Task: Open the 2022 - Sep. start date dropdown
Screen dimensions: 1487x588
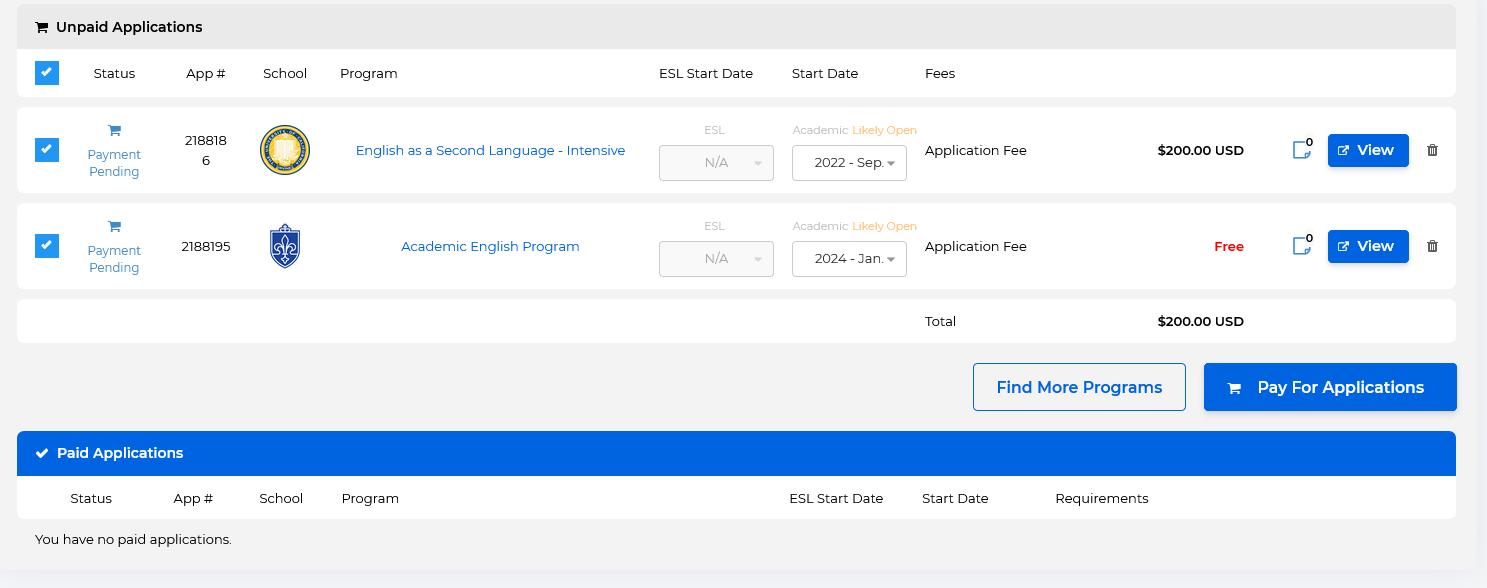Action: [849, 163]
